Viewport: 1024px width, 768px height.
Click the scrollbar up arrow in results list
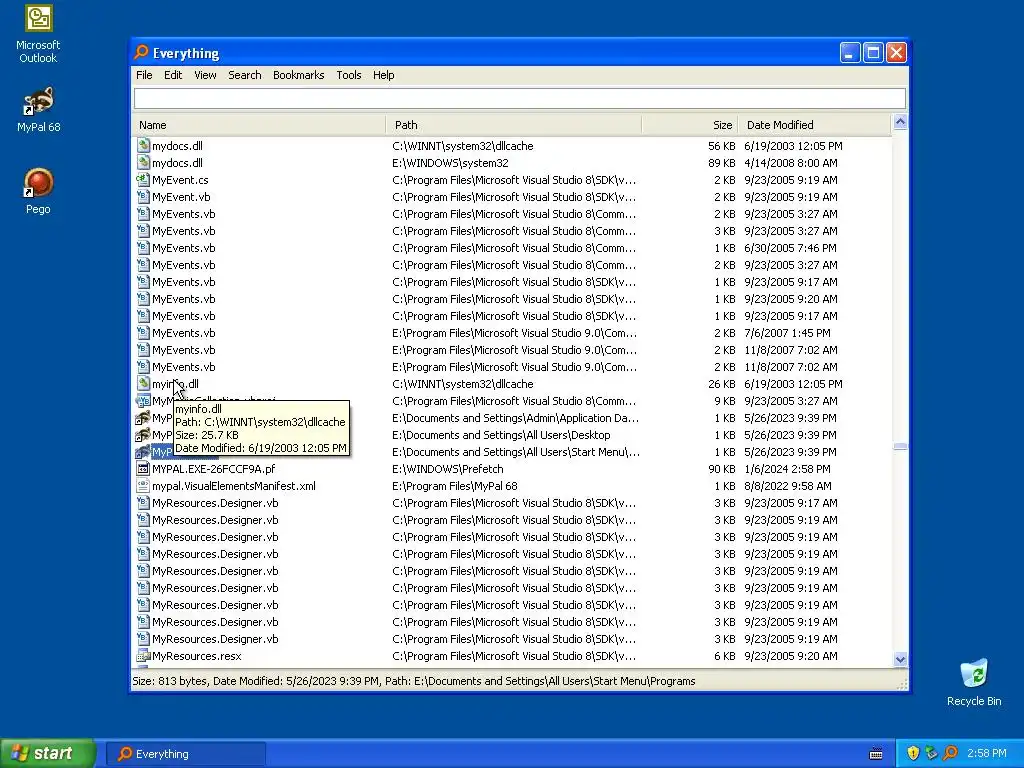(900, 122)
